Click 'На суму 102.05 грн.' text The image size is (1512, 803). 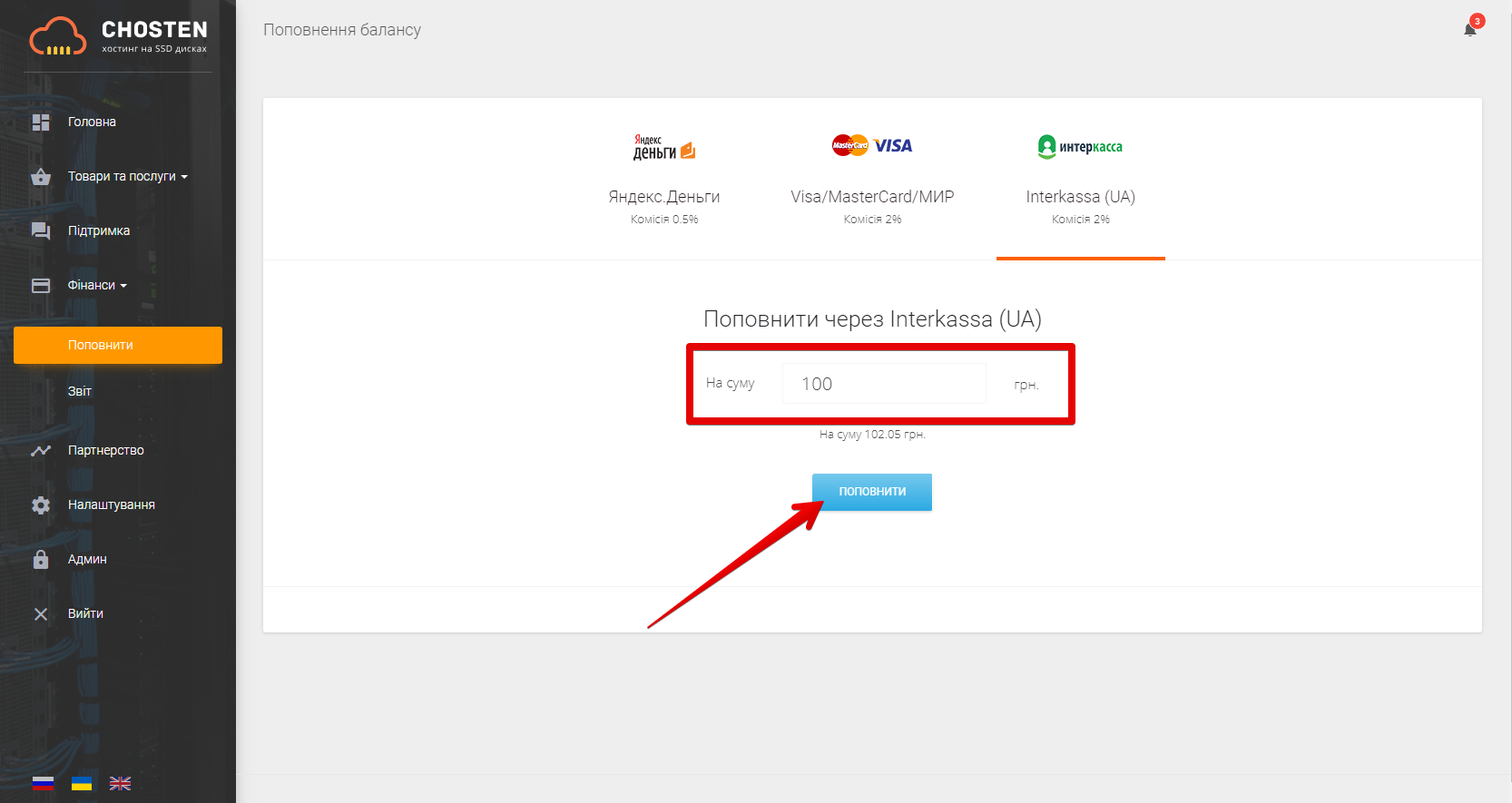click(x=872, y=435)
